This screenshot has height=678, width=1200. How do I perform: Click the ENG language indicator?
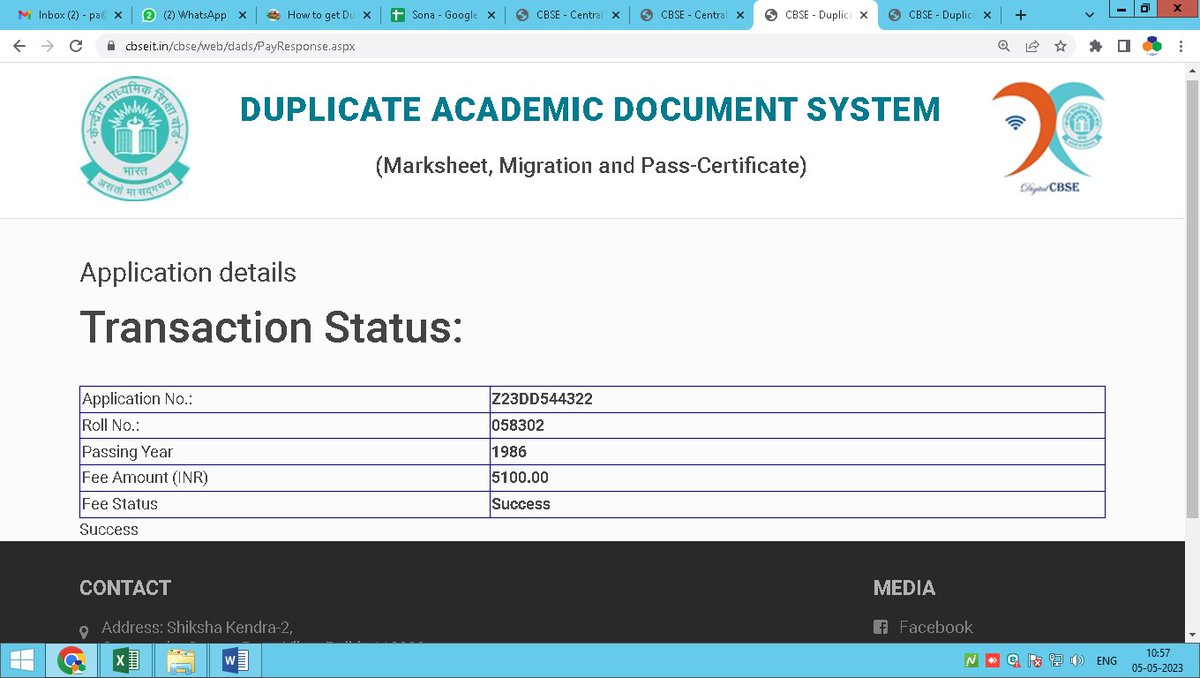tap(1107, 661)
